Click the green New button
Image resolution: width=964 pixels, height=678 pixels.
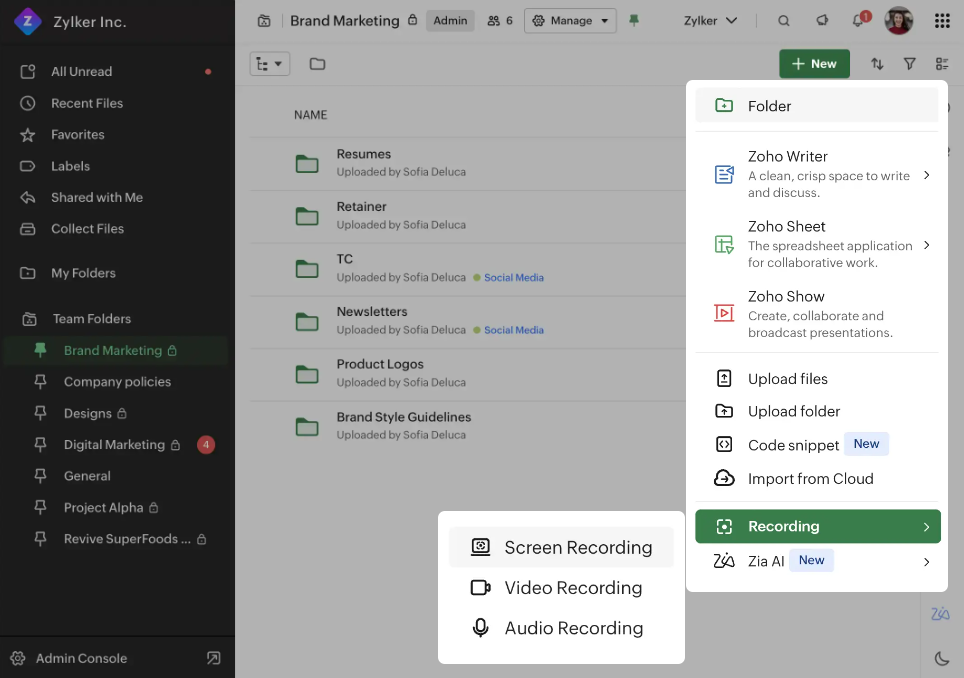point(814,64)
